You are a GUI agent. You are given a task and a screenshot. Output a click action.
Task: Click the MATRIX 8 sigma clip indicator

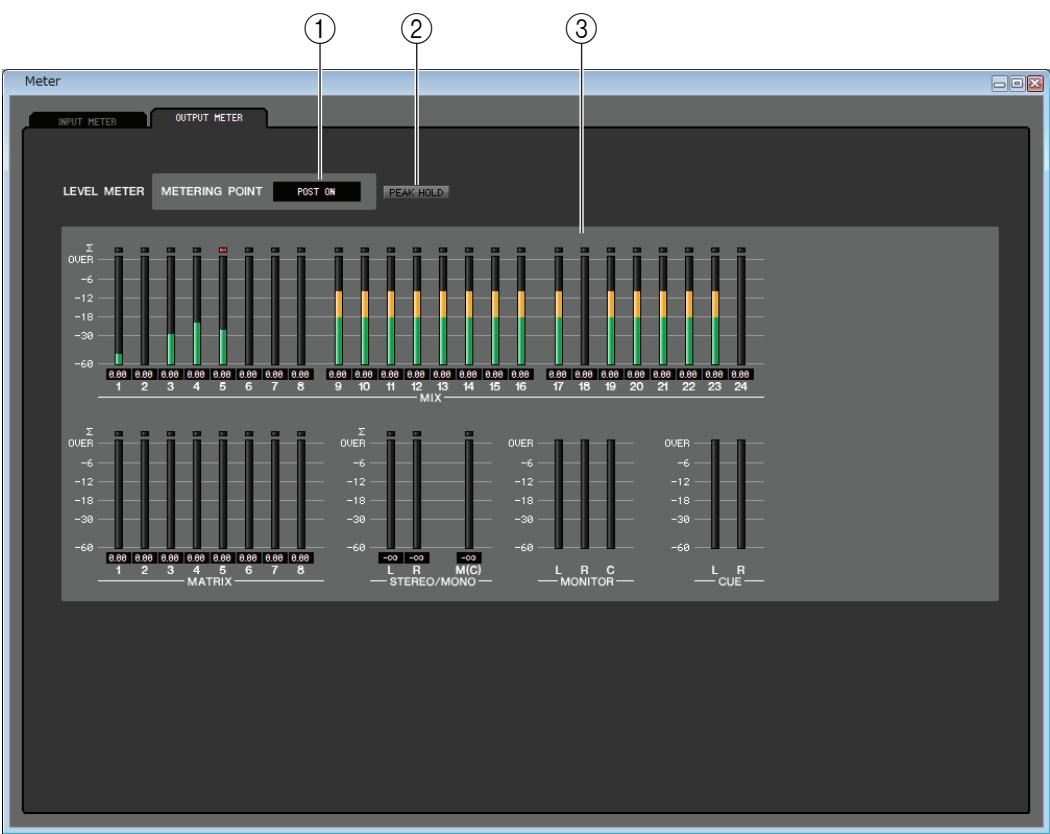click(301, 433)
